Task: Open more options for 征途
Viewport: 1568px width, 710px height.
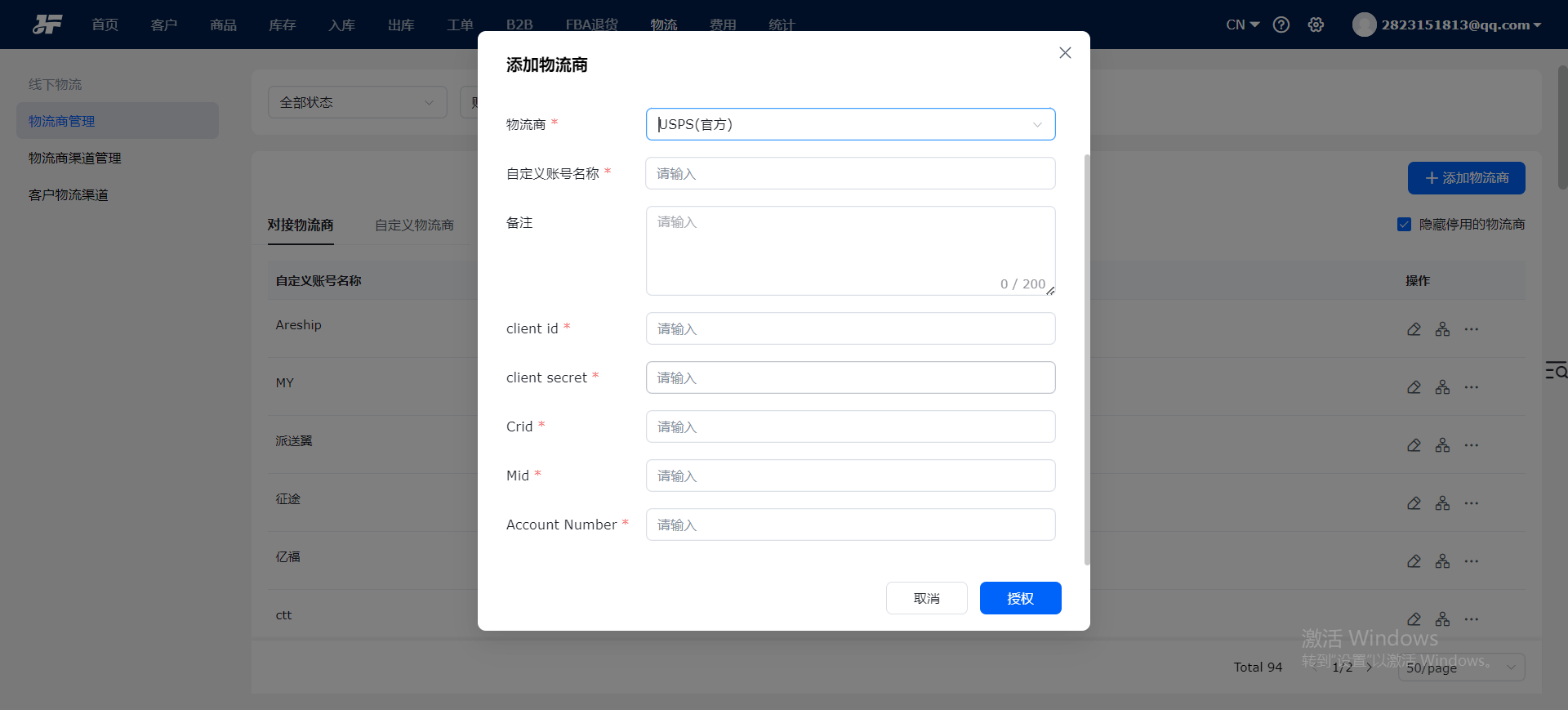Action: coord(1472,503)
